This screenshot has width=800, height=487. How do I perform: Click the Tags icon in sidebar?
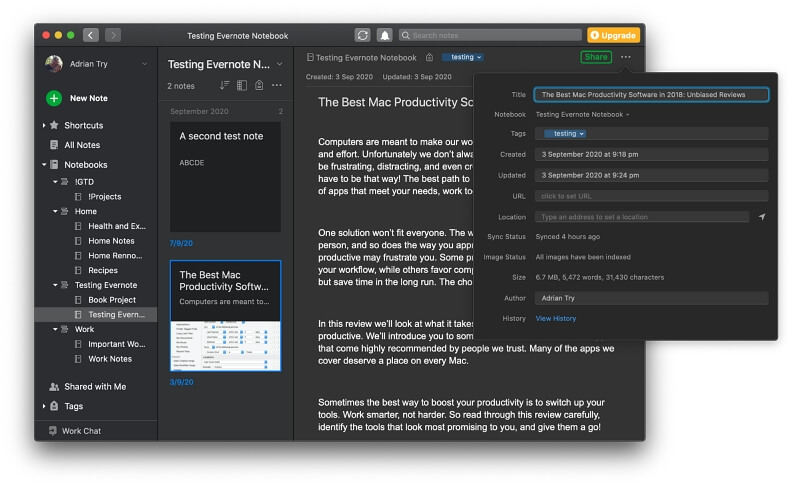pos(54,406)
